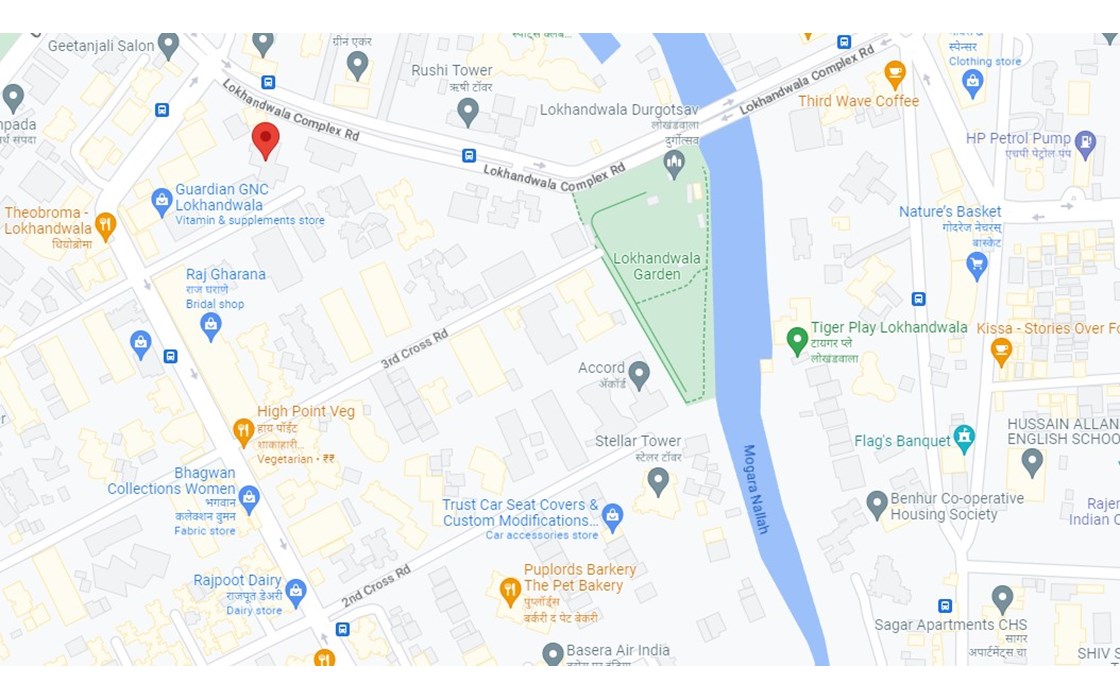The width and height of the screenshot is (1120, 700).
Task: Open the Trust Car Seat Covers label
Action: coord(520,512)
